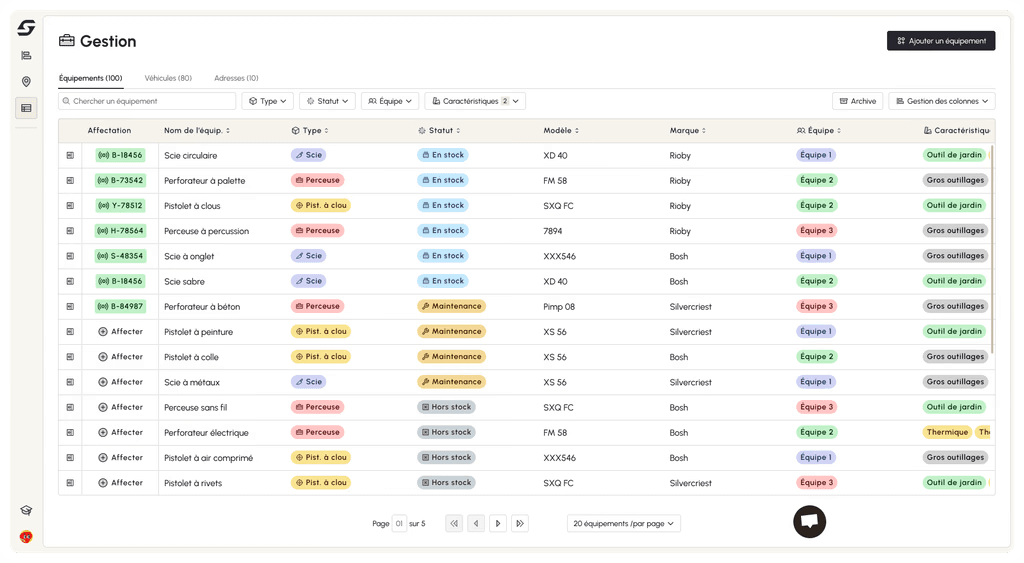Screen dimensions: 1024x563
Task: Click Ajouter un équipement button
Action: 941,40
